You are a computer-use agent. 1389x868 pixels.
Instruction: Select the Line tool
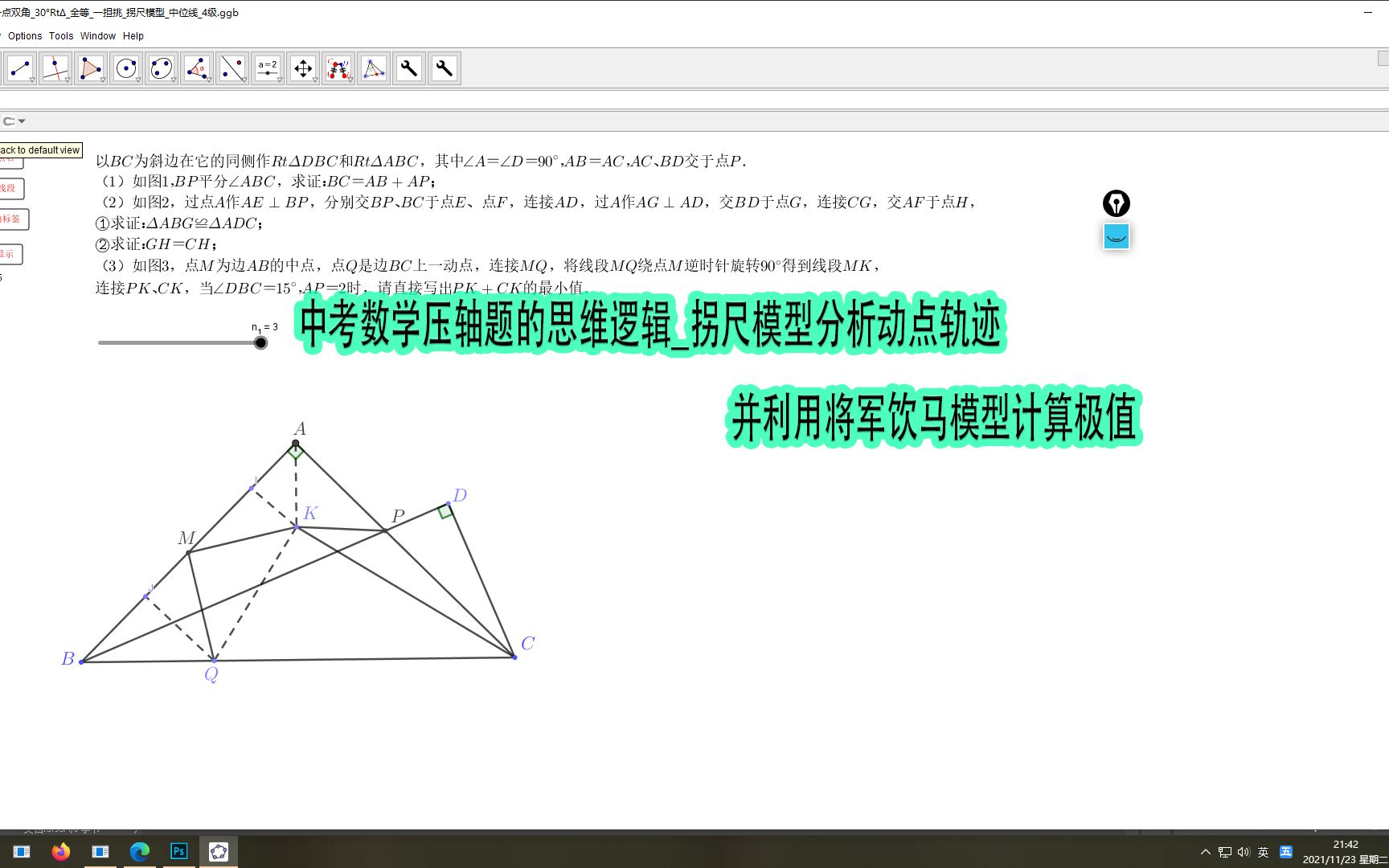pos(55,68)
